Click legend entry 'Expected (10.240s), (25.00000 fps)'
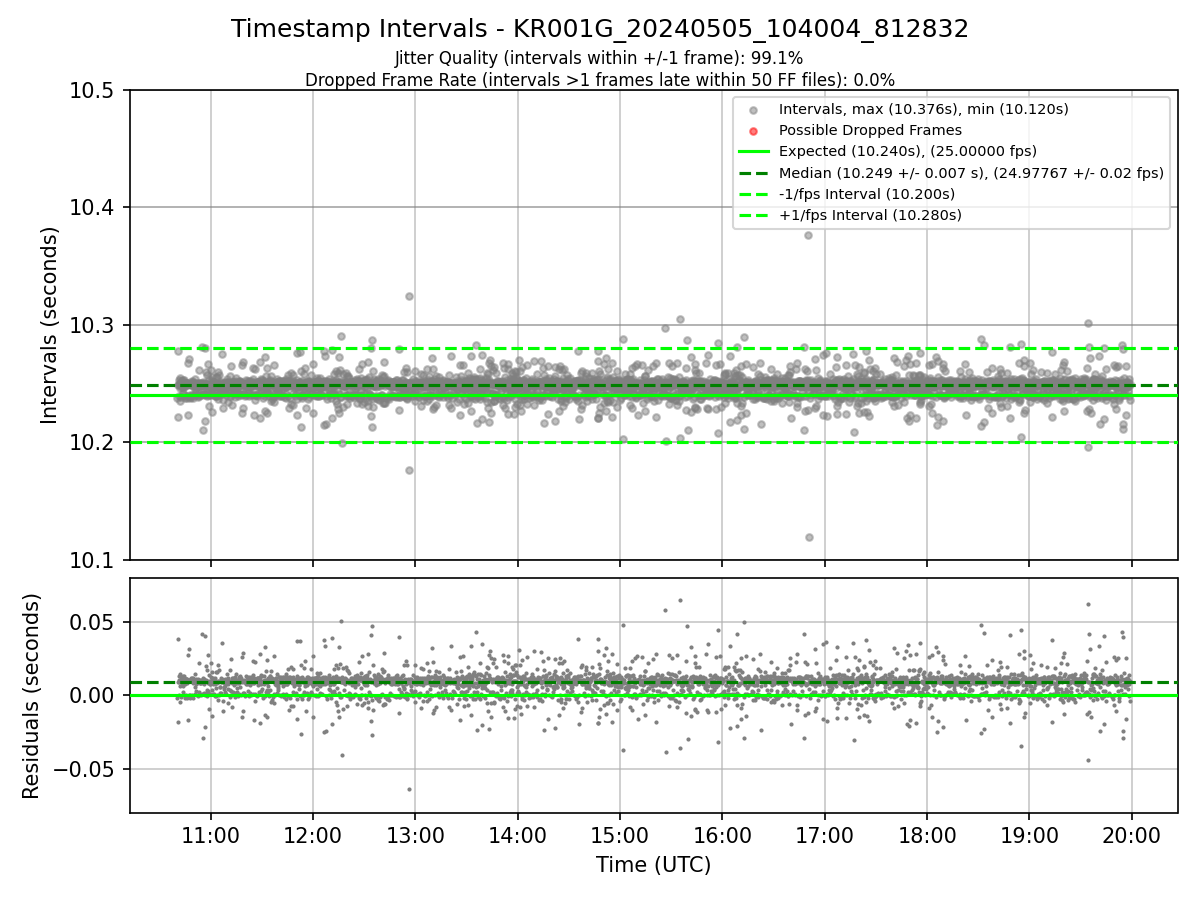 (x=907, y=151)
